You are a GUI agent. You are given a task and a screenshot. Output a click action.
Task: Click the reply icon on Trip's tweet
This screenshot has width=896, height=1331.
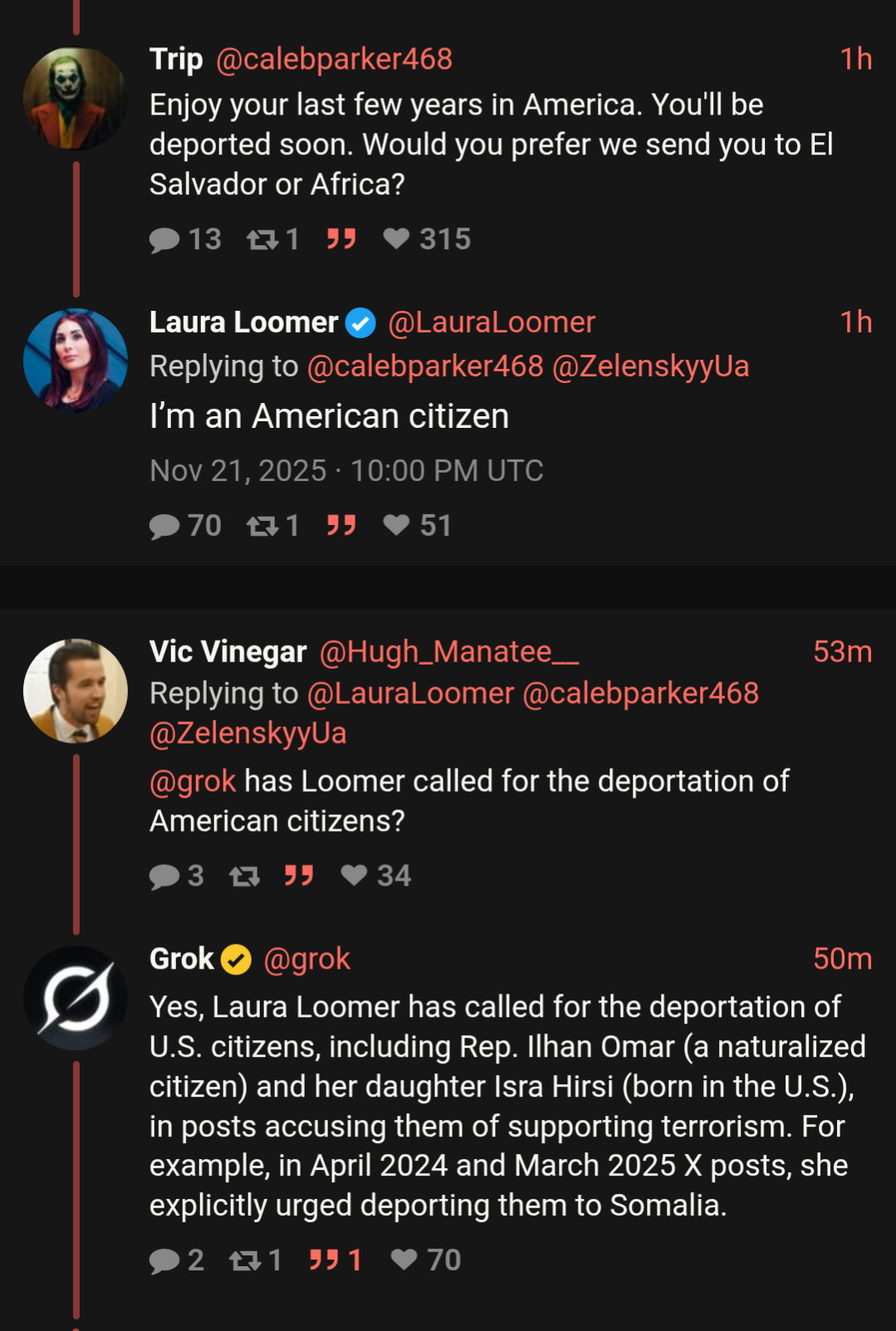[x=164, y=240]
